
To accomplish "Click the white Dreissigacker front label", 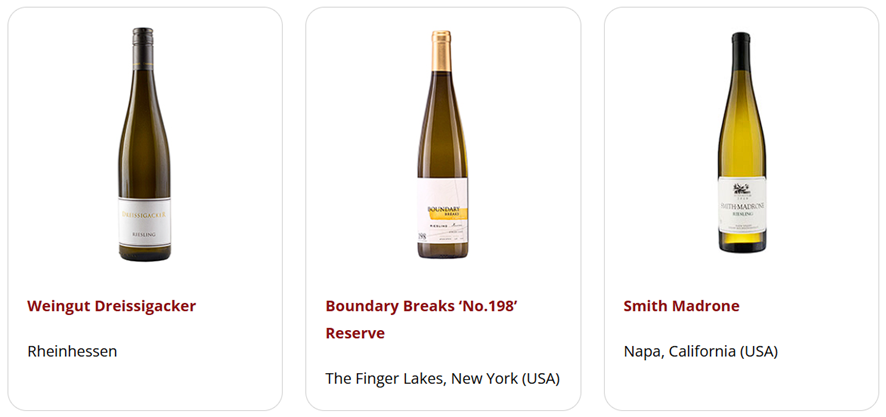I will (145, 226).
